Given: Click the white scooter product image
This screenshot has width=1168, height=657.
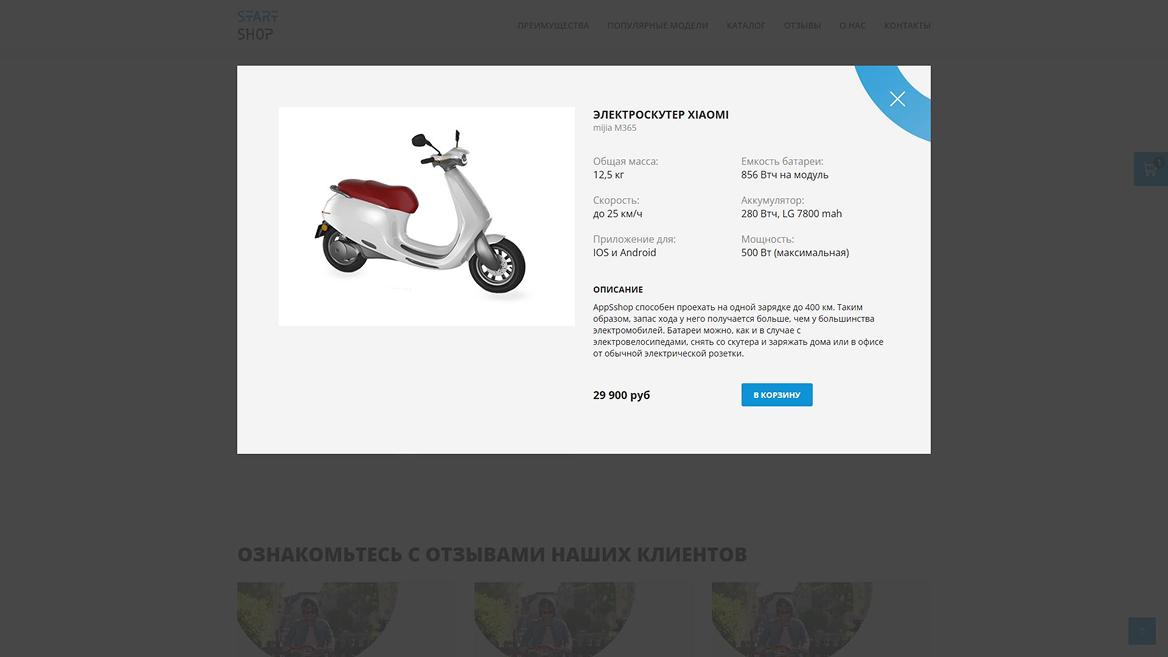Looking at the screenshot, I should pos(426,216).
